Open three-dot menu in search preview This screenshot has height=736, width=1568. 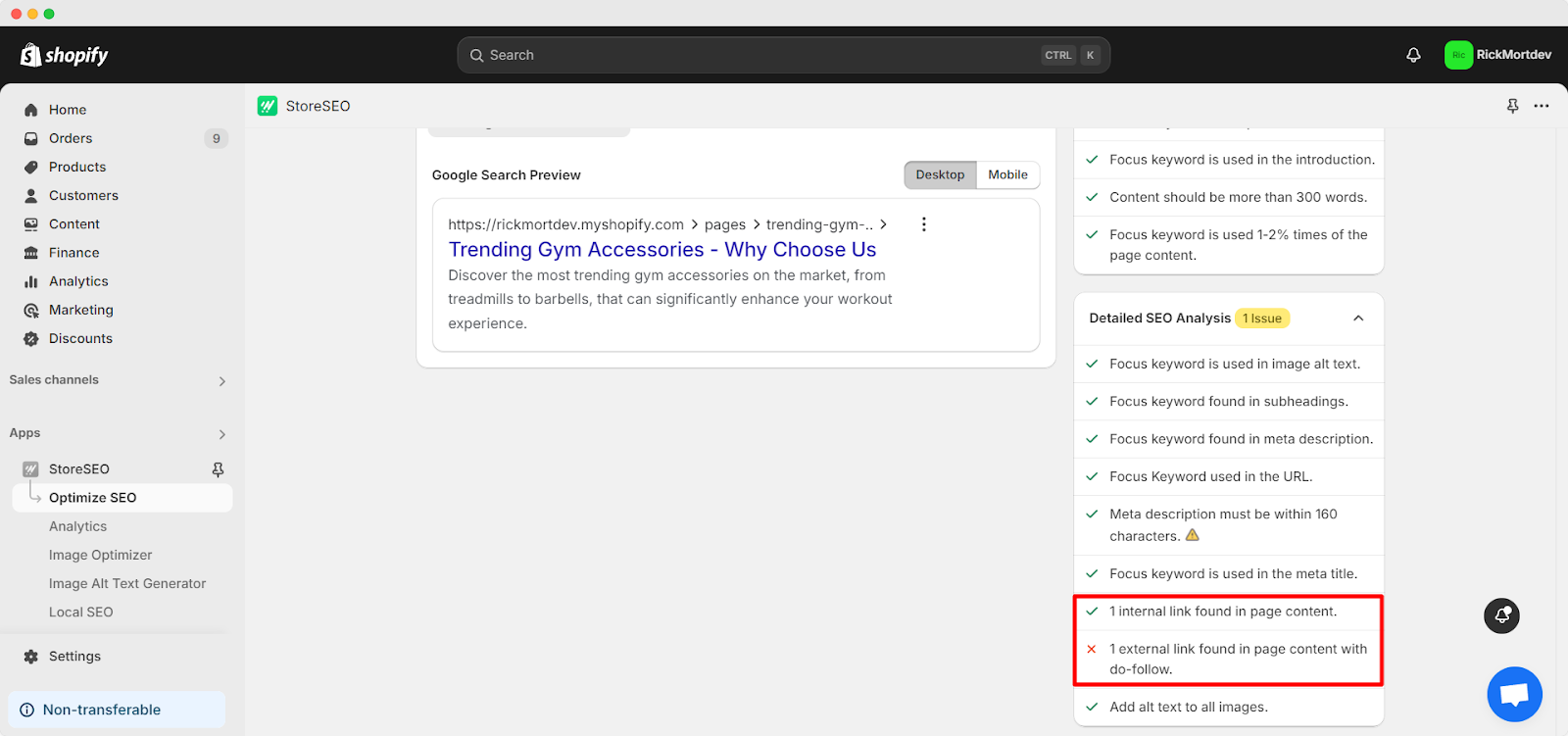[923, 224]
